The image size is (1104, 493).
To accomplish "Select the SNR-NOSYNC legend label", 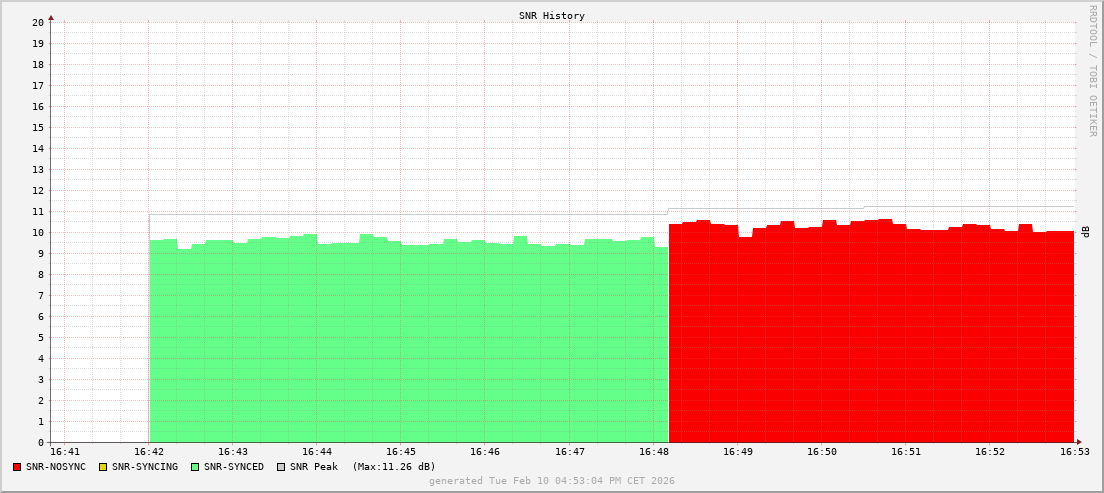I will tap(56, 467).
